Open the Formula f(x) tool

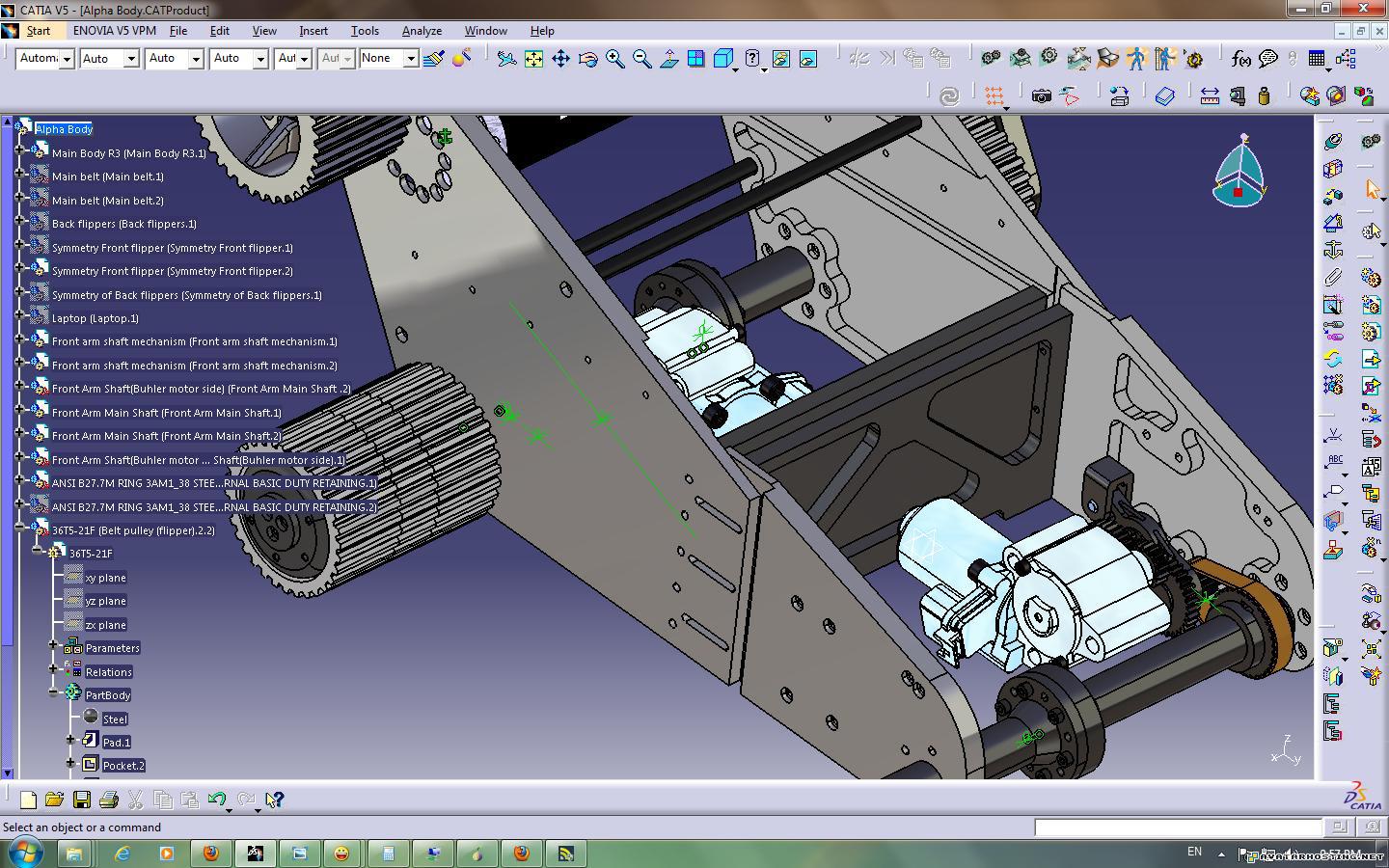click(1240, 59)
